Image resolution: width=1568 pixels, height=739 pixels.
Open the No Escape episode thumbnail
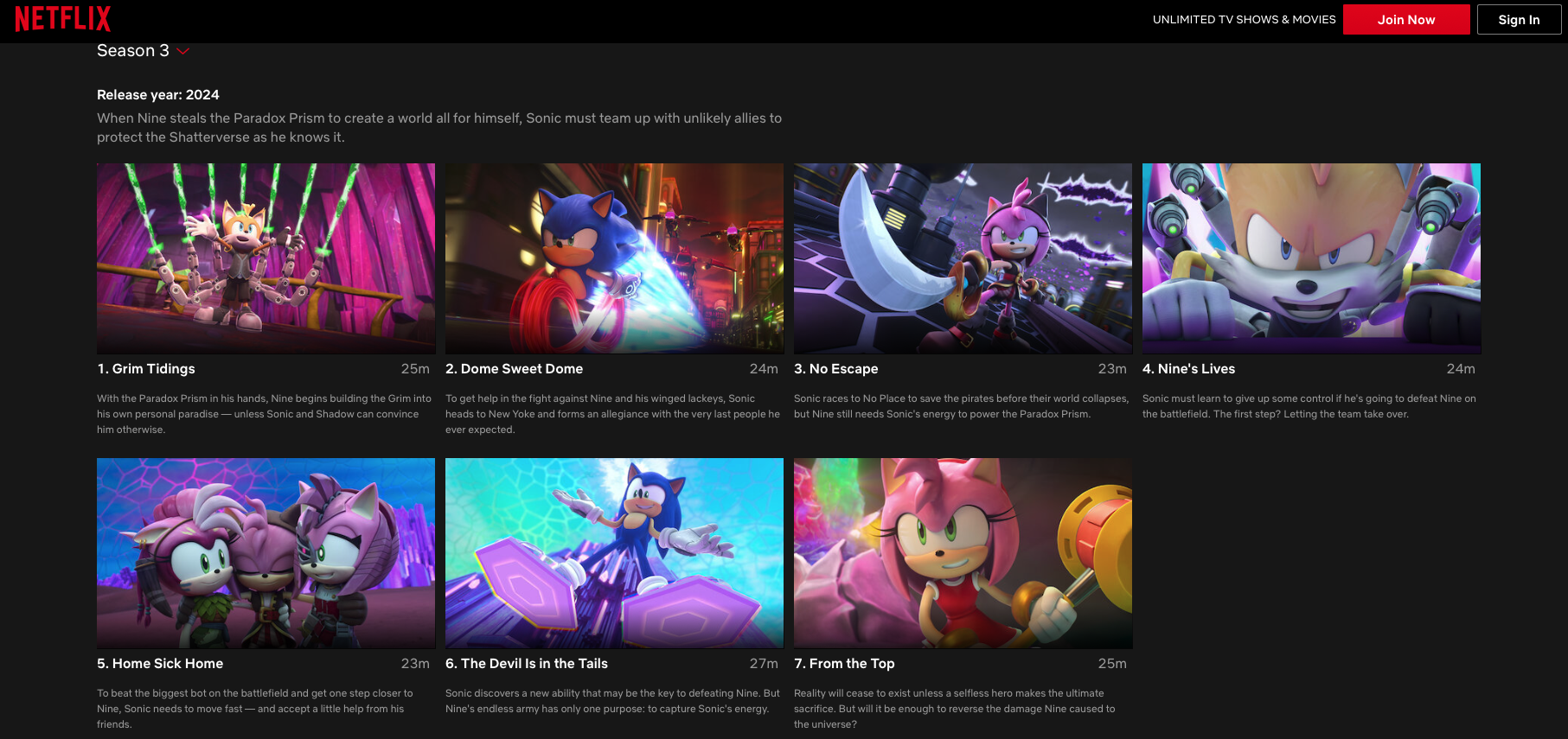[x=963, y=258]
